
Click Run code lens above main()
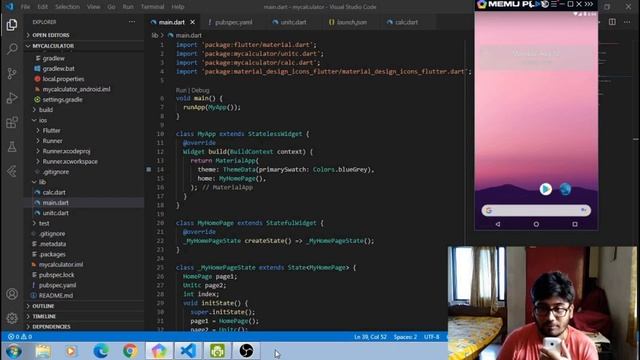(x=181, y=90)
